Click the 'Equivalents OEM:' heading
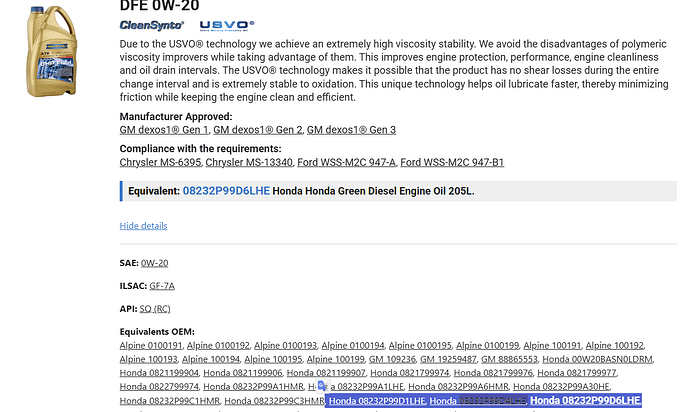This screenshot has height=412, width=690. (157, 331)
